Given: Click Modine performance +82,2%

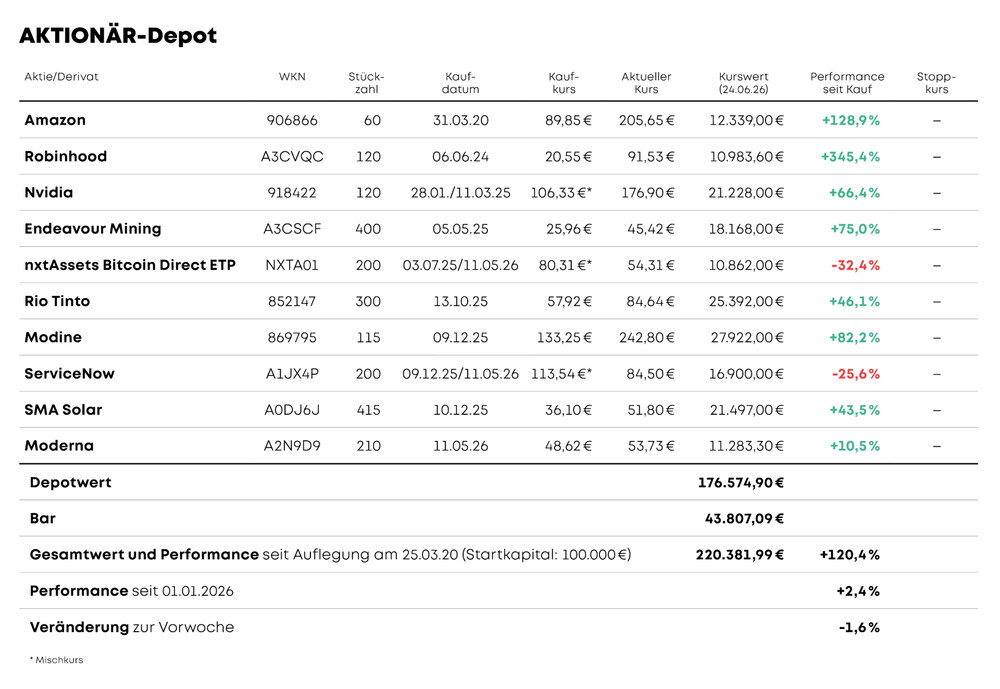Looking at the screenshot, I should coord(854,337).
